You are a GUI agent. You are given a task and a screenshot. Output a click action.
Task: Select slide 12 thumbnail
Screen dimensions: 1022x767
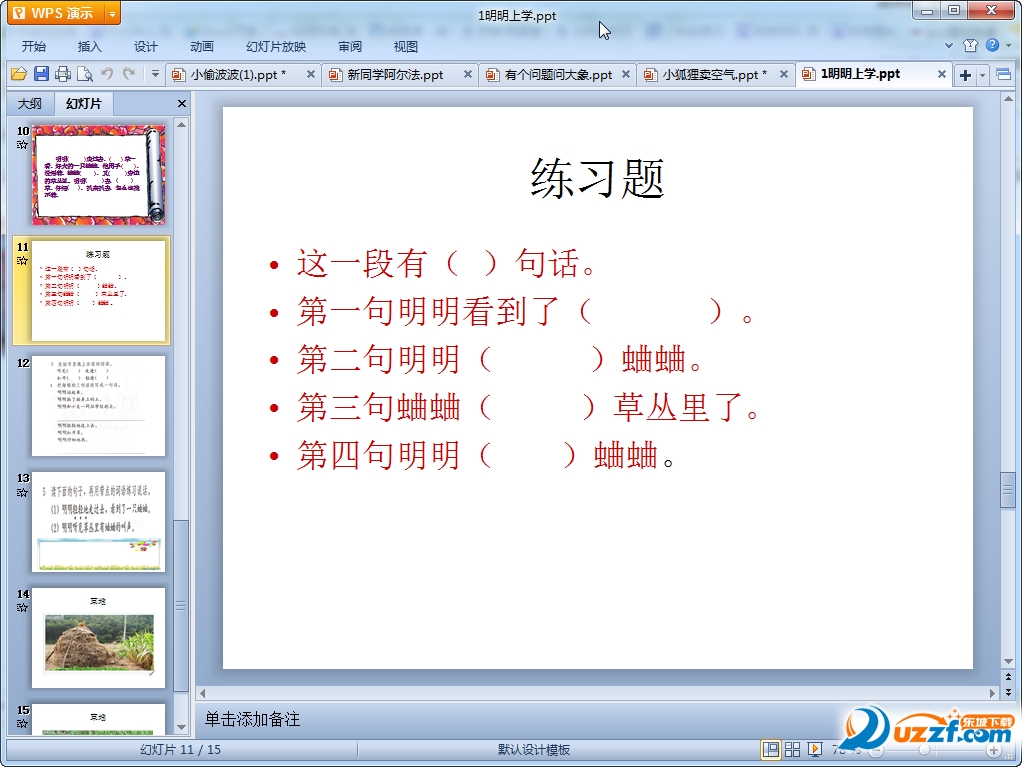(98, 406)
